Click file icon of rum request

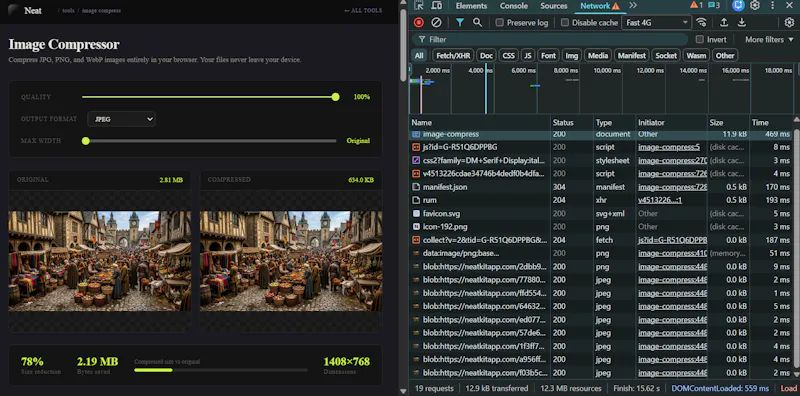pyautogui.click(x=416, y=200)
